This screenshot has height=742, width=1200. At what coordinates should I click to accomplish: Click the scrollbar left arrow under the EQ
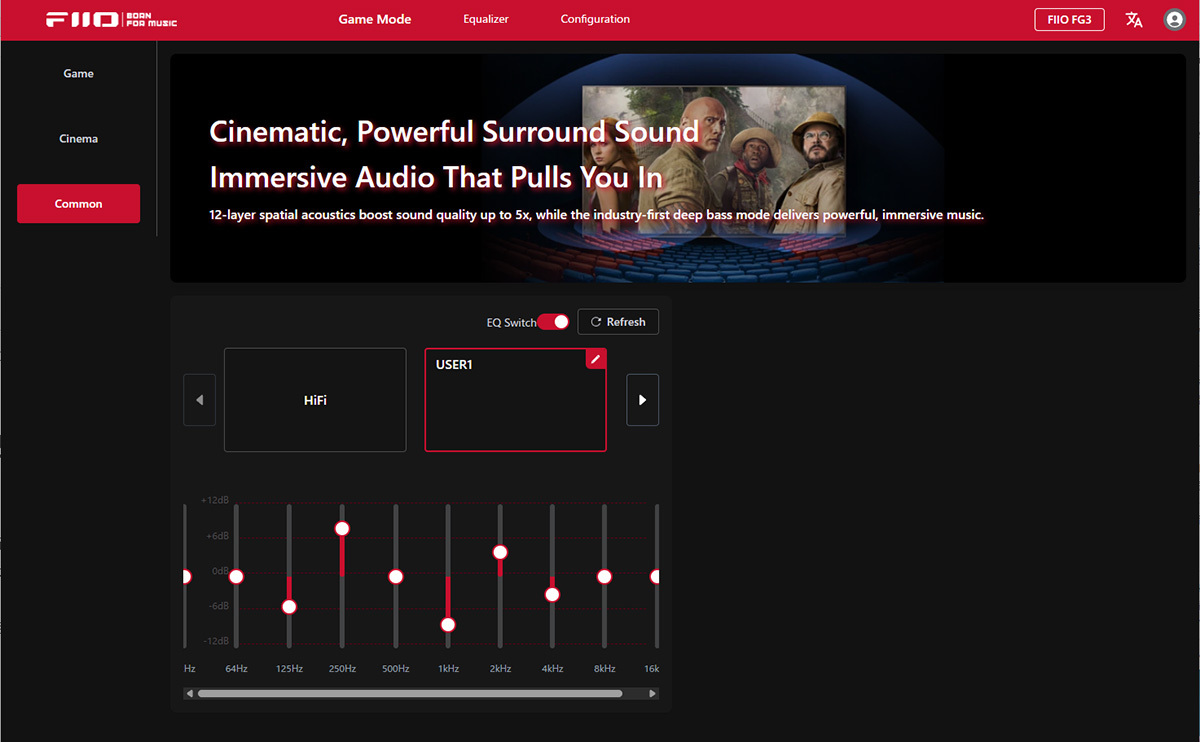click(190, 692)
